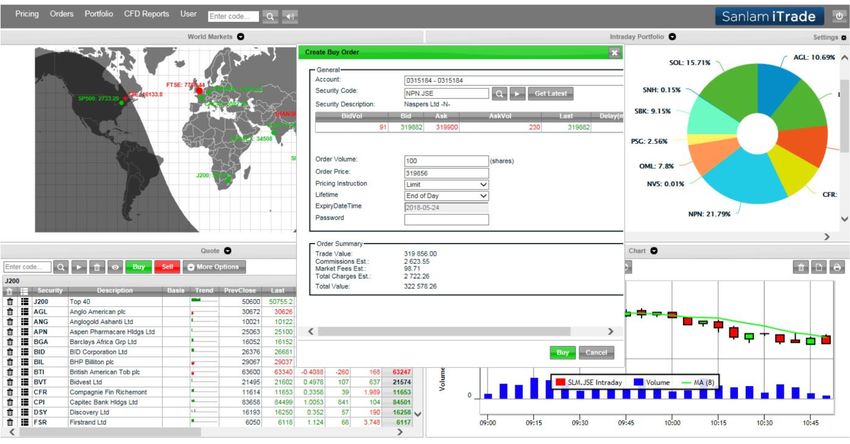850x444 pixels.
Task: Click the green Buy button in Quote toolbar
Action: pos(138,267)
